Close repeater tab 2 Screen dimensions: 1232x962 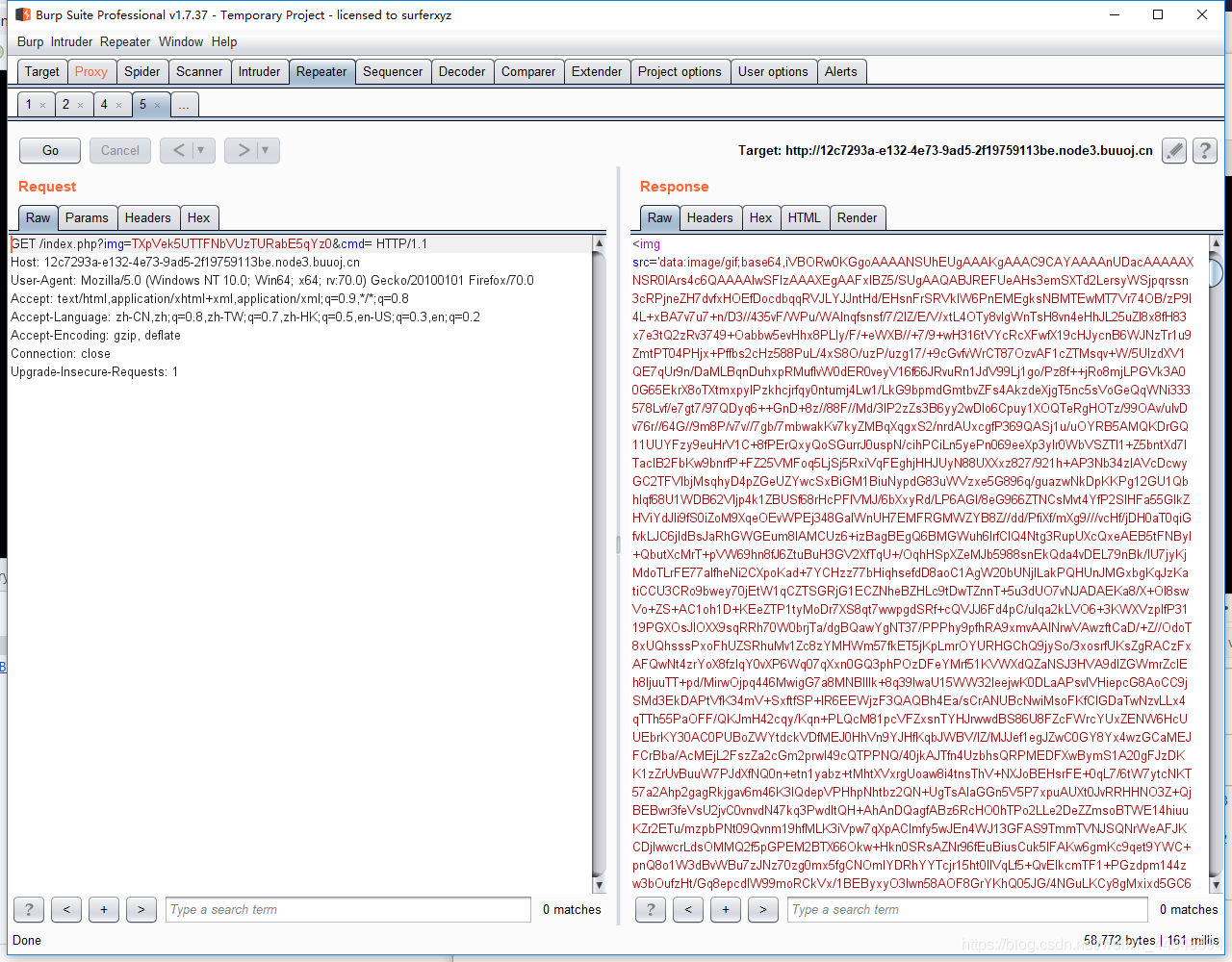point(80,105)
